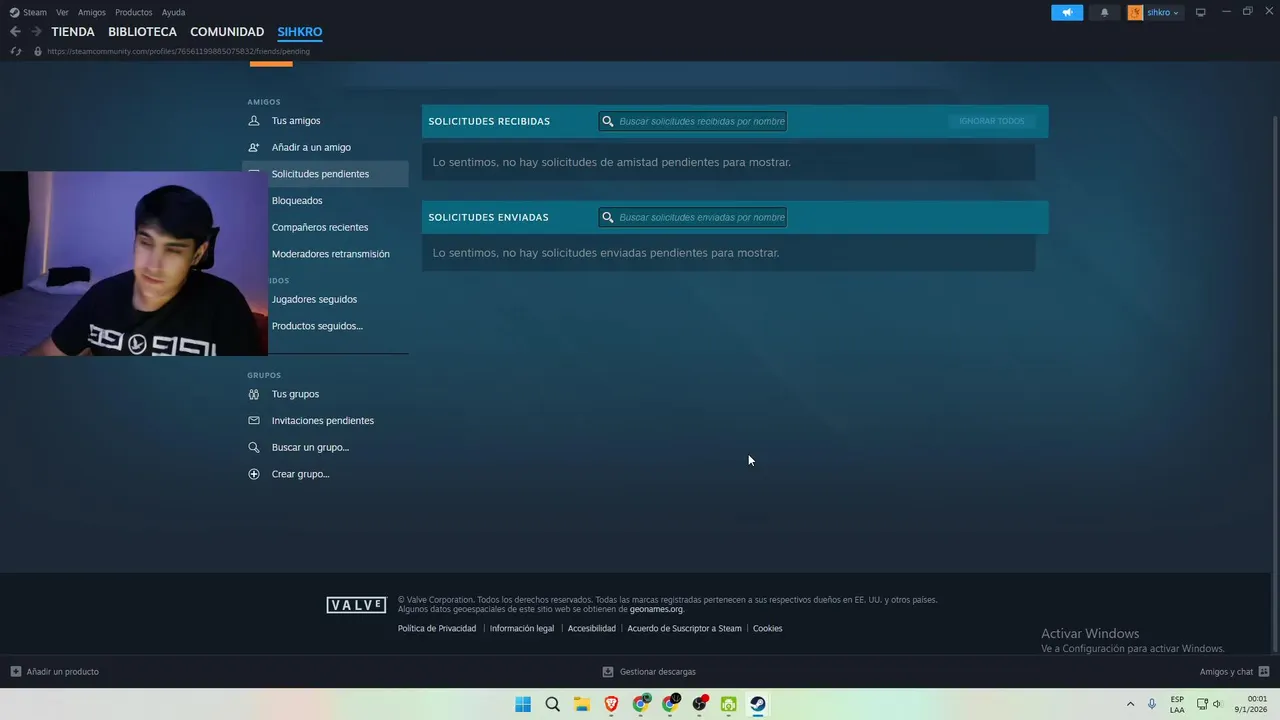Click the Steam icon in the taskbar
The image size is (1280, 720).
[759, 704]
